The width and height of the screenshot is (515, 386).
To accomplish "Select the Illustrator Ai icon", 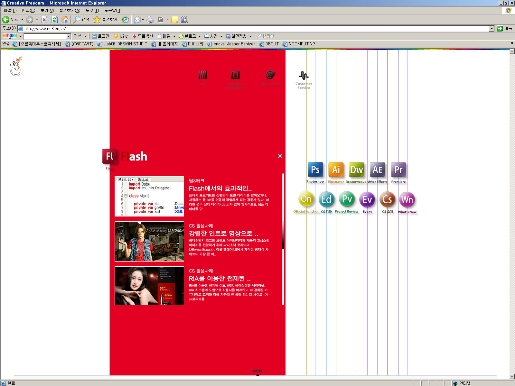I will 336,170.
